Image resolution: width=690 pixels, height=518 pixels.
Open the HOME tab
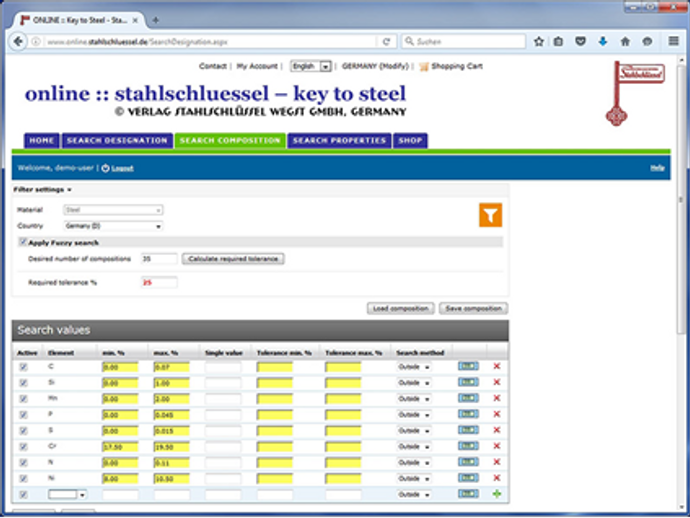pos(41,140)
